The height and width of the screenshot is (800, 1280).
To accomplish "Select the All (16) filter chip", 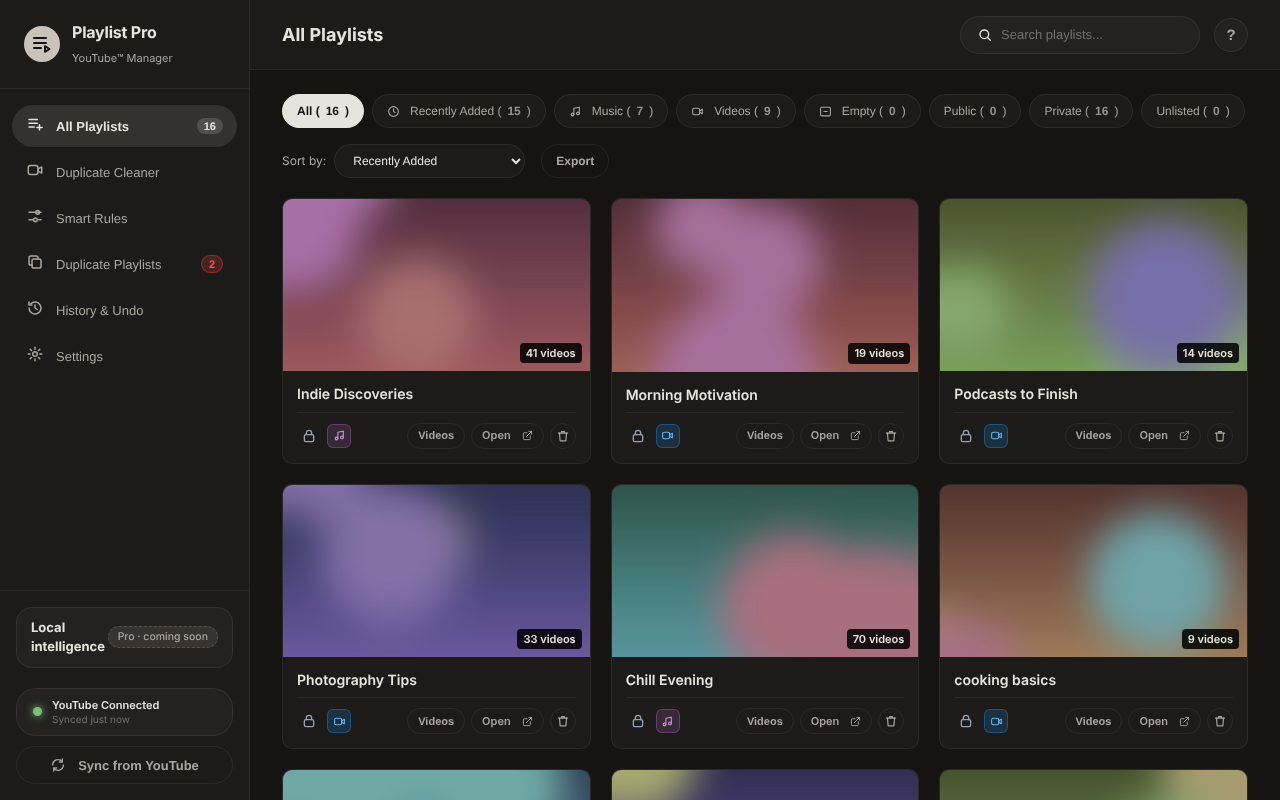I will coord(323,111).
